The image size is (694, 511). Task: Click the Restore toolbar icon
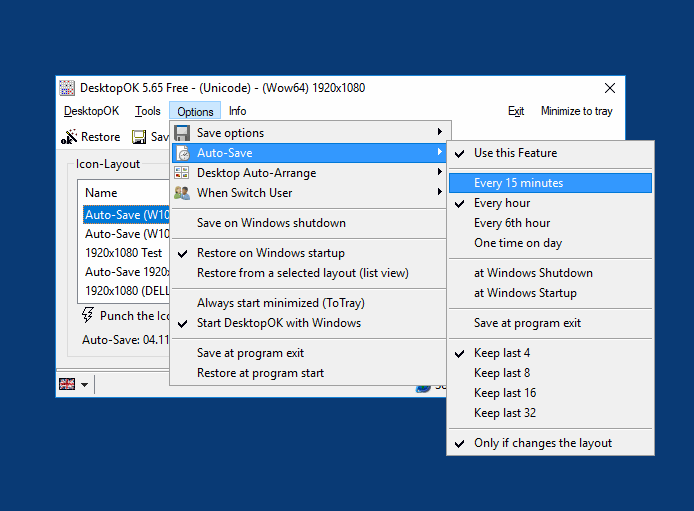pos(69,137)
